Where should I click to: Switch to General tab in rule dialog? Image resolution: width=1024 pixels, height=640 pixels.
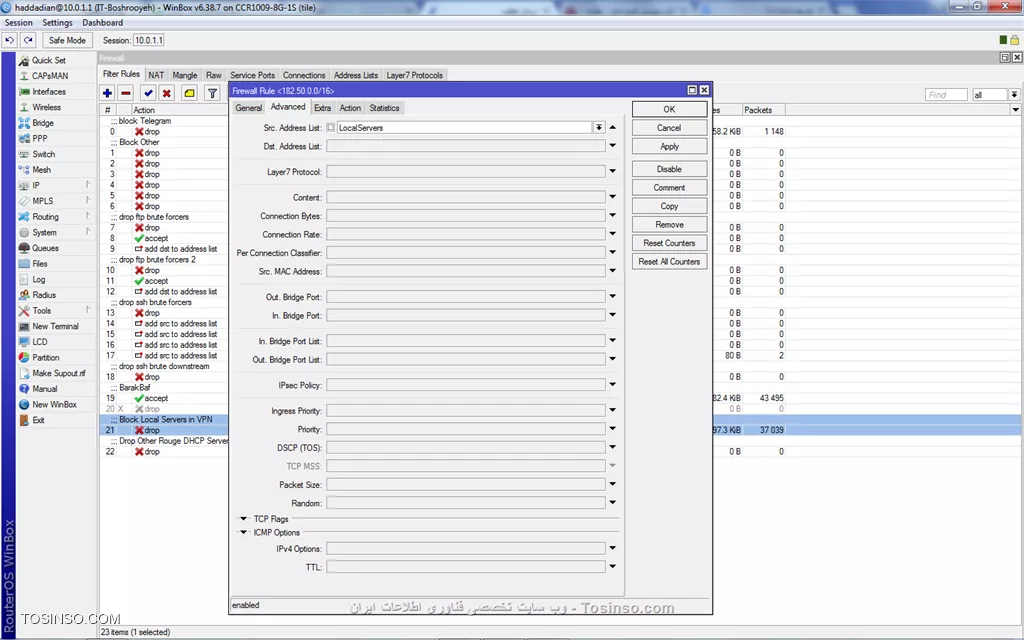pos(249,108)
